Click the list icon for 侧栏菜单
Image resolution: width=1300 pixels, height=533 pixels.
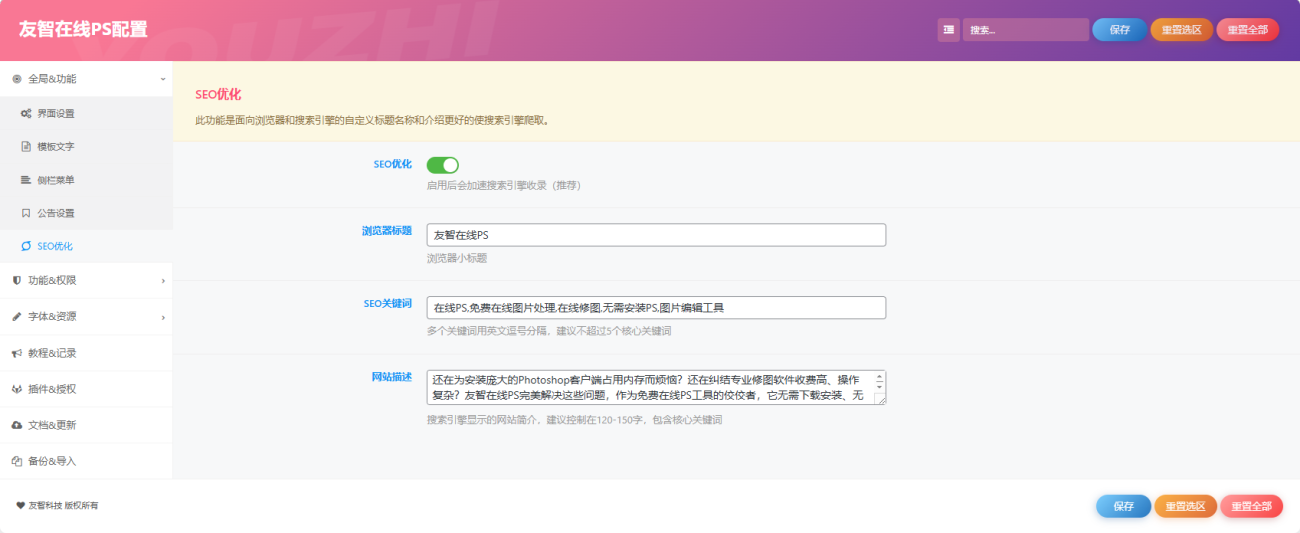click(x=26, y=180)
